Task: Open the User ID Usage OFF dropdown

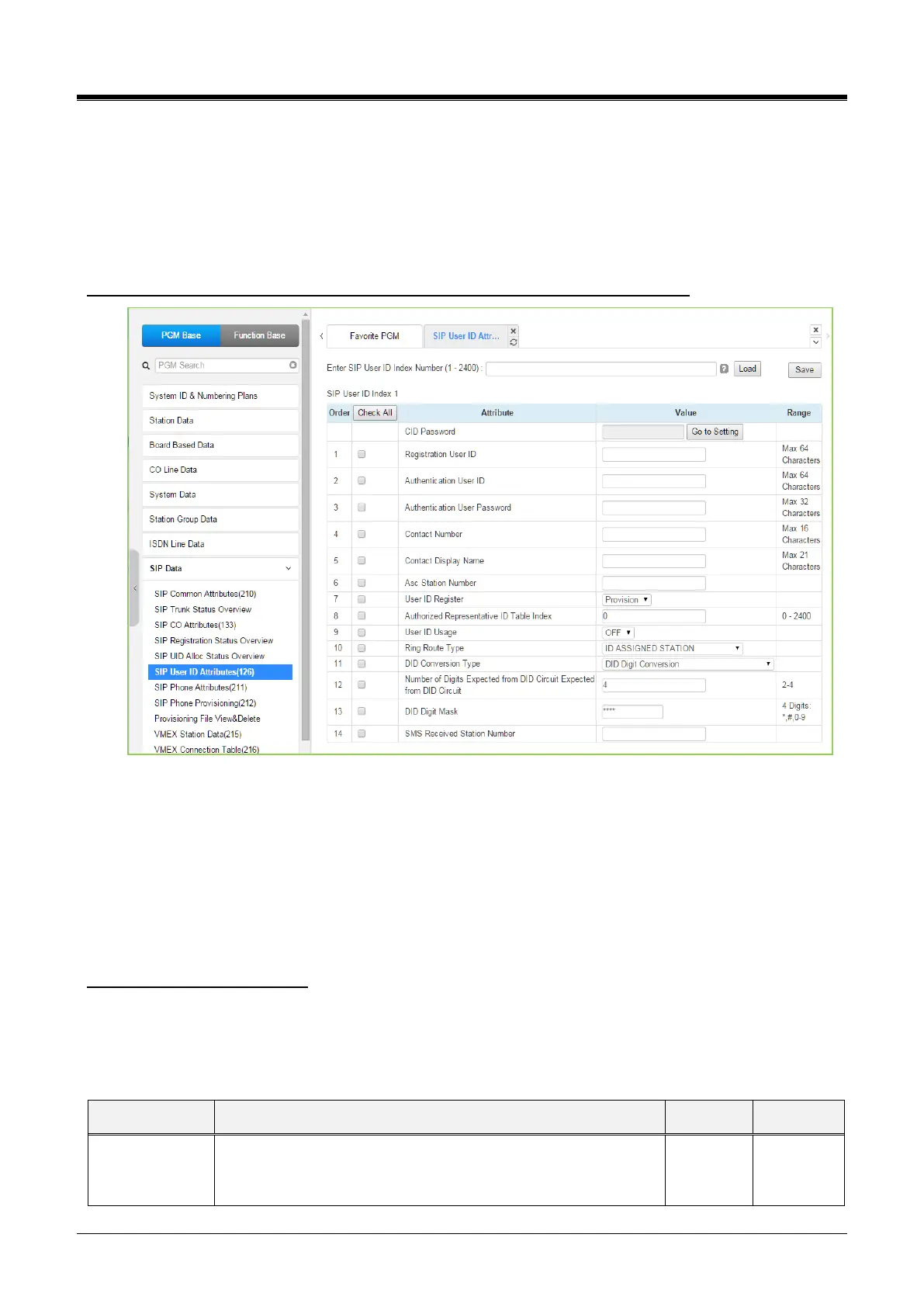Action: 618,633
